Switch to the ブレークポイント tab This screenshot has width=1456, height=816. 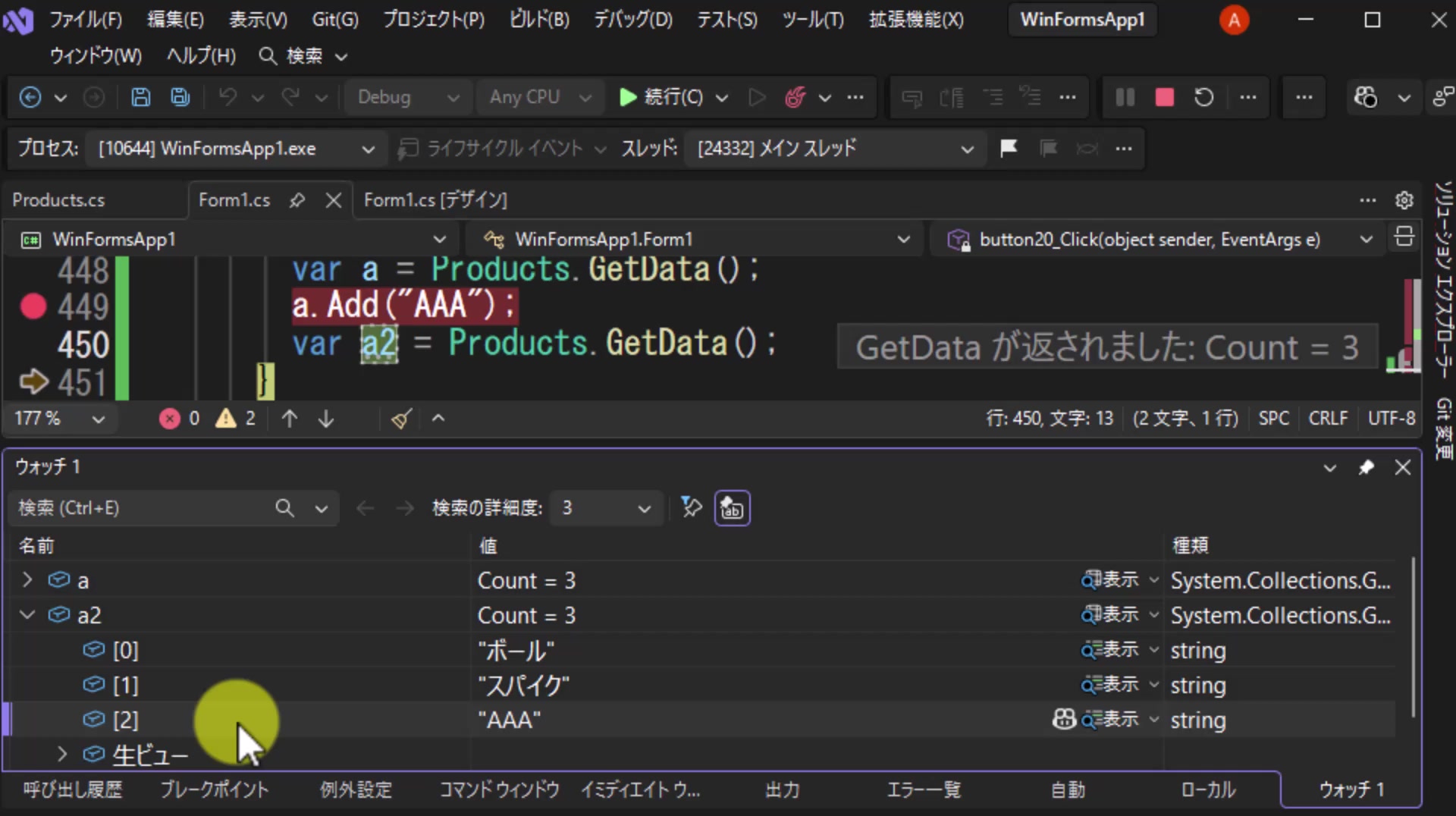coord(214,789)
